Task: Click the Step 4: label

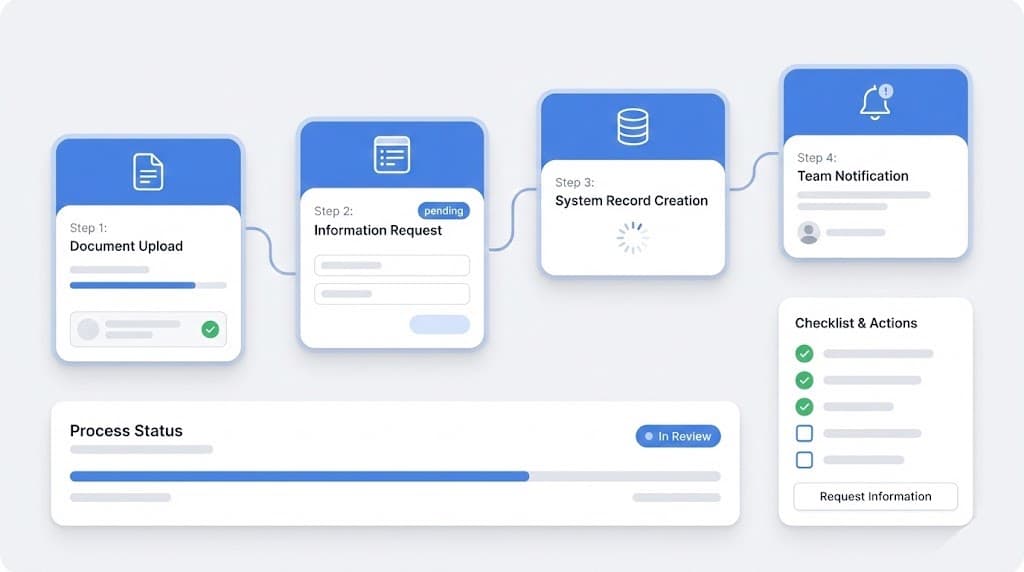Action: click(816, 157)
